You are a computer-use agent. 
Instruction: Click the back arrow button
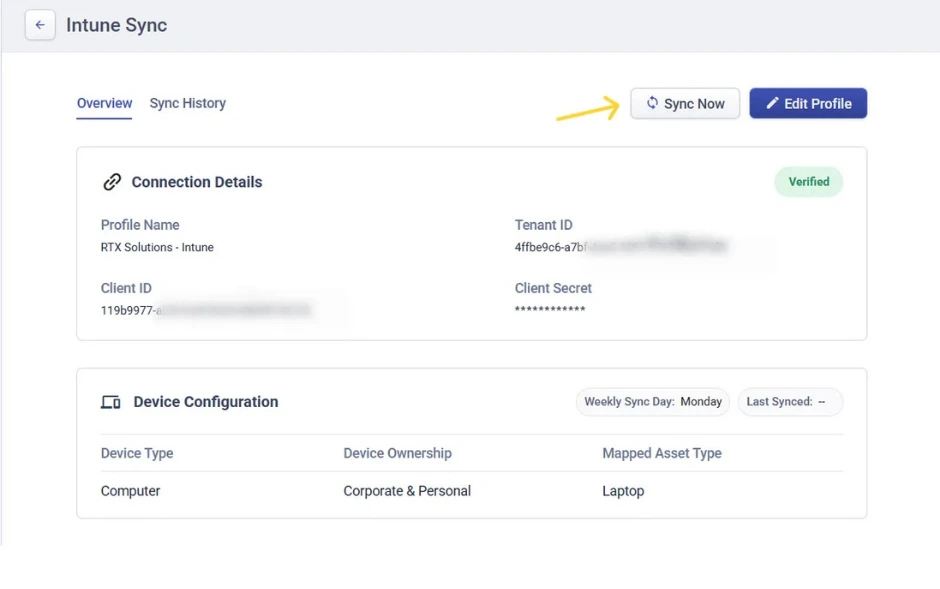[x=40, y=25]
